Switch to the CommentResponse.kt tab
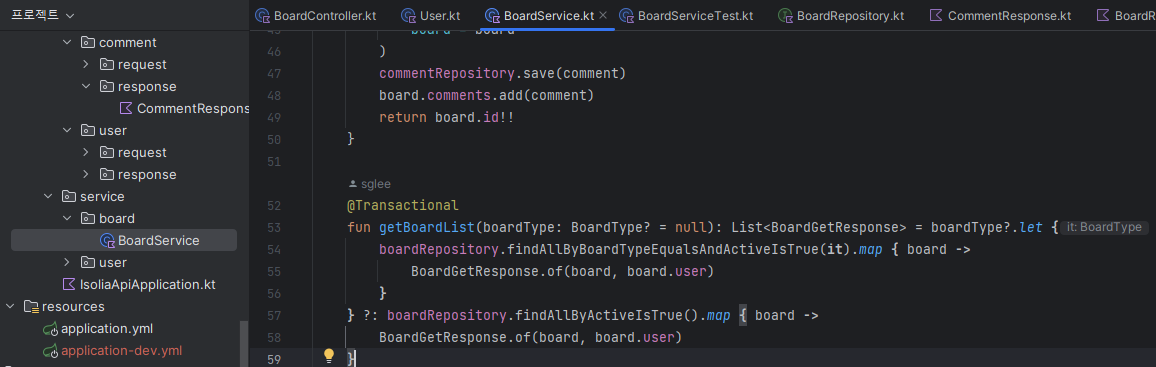1156x367 pixels. (x=999, y=15)
